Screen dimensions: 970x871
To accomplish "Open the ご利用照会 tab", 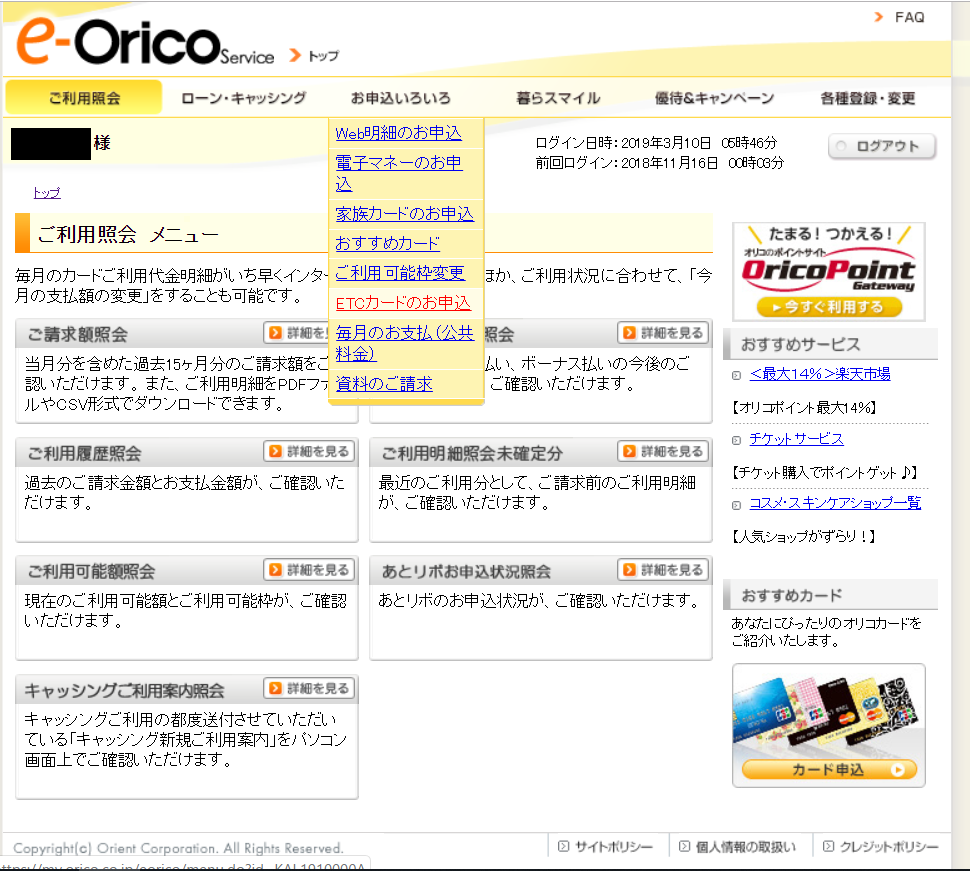I will click(x=84, y=98).
